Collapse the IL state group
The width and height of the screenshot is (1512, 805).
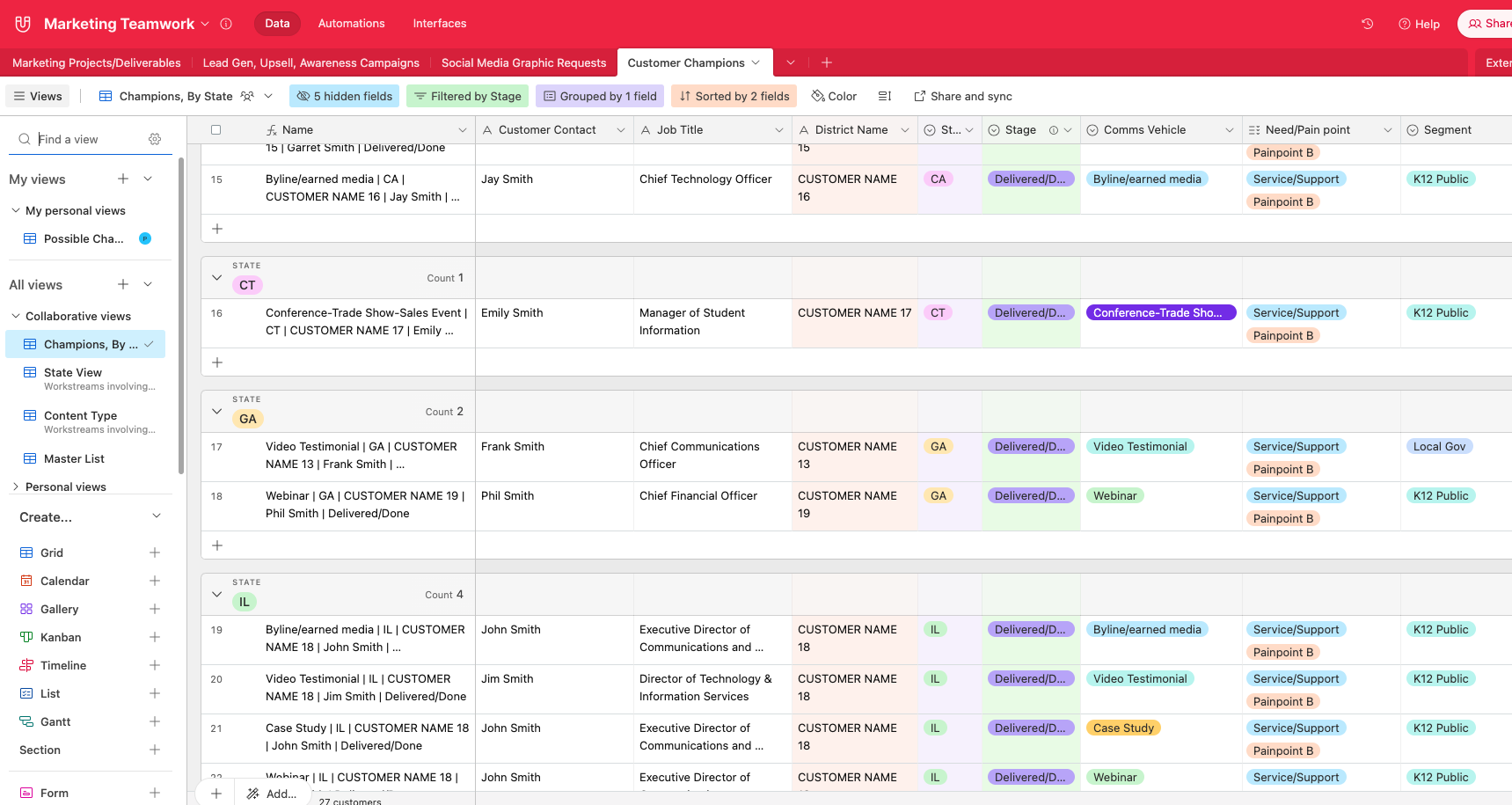pyautogui.click(x=217, y=595)
